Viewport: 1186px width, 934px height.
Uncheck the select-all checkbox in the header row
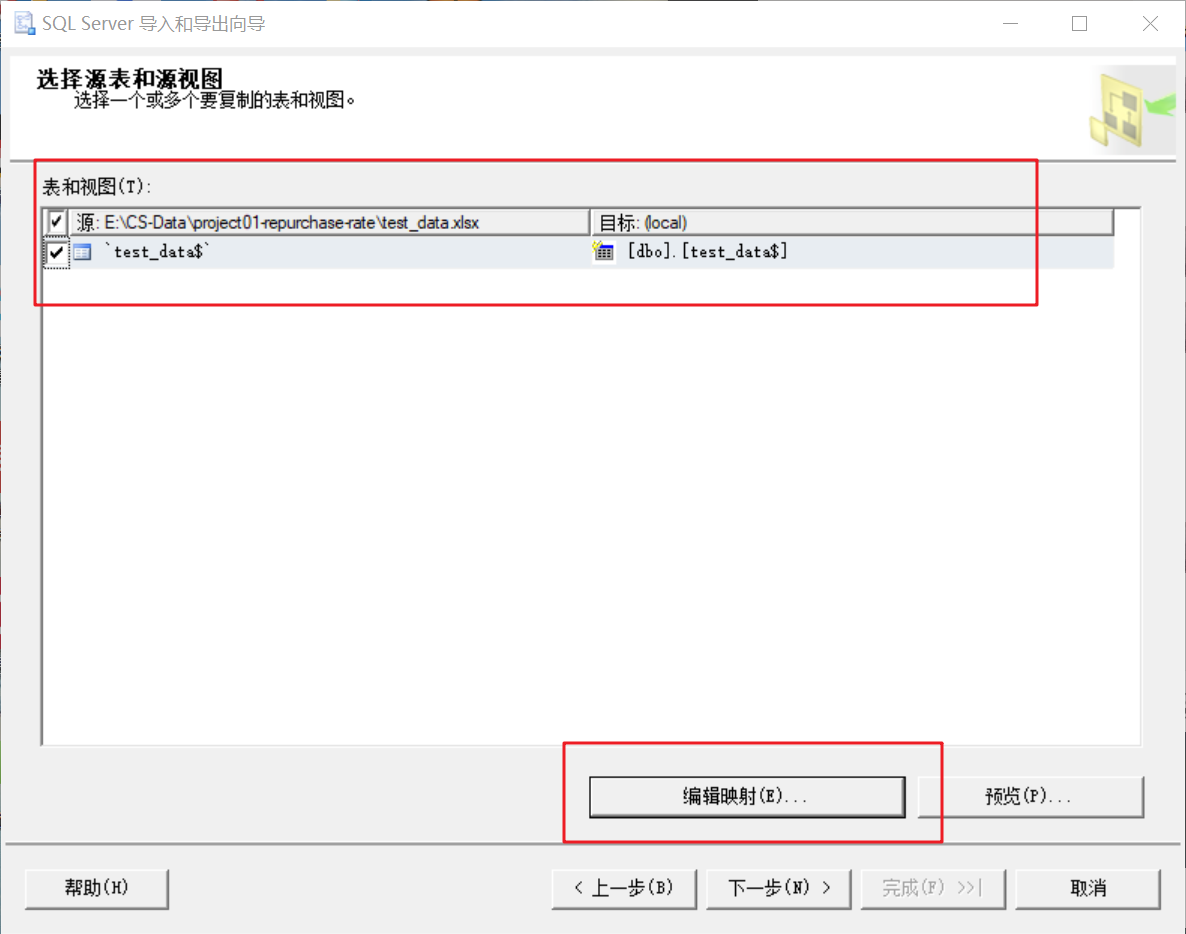tap(56, 221)
